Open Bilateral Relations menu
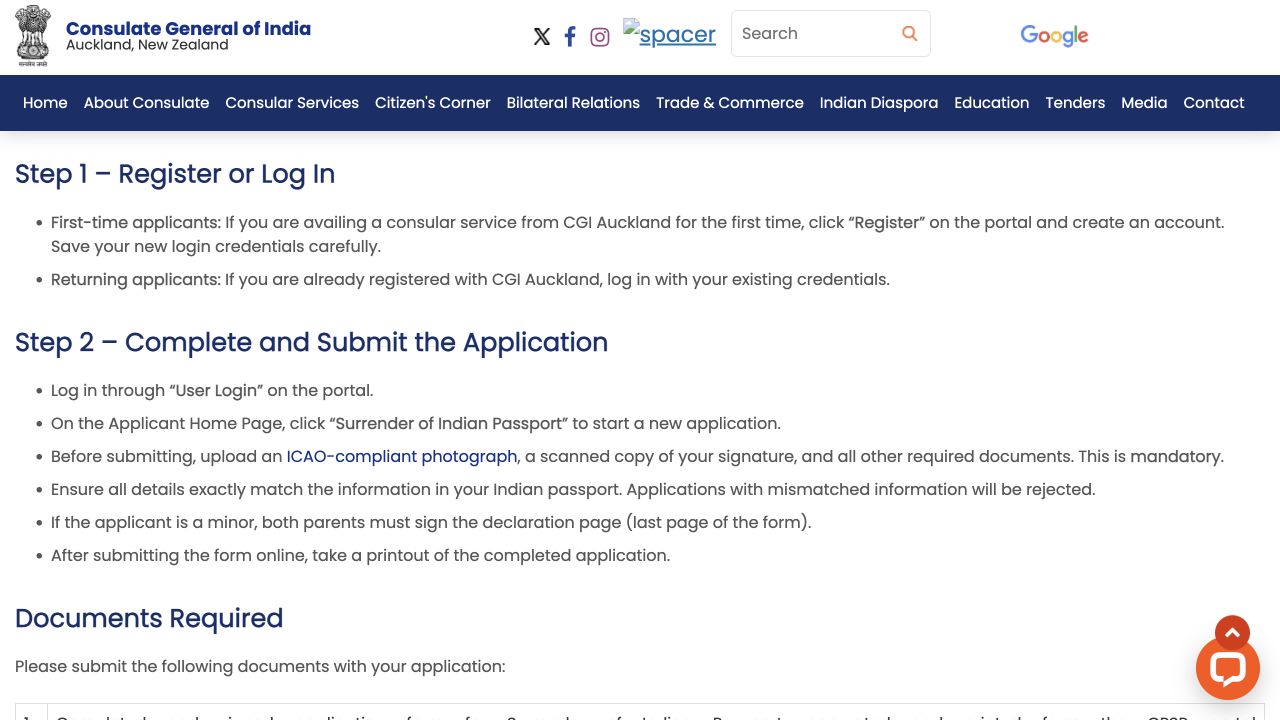 (x=573, y=103)
